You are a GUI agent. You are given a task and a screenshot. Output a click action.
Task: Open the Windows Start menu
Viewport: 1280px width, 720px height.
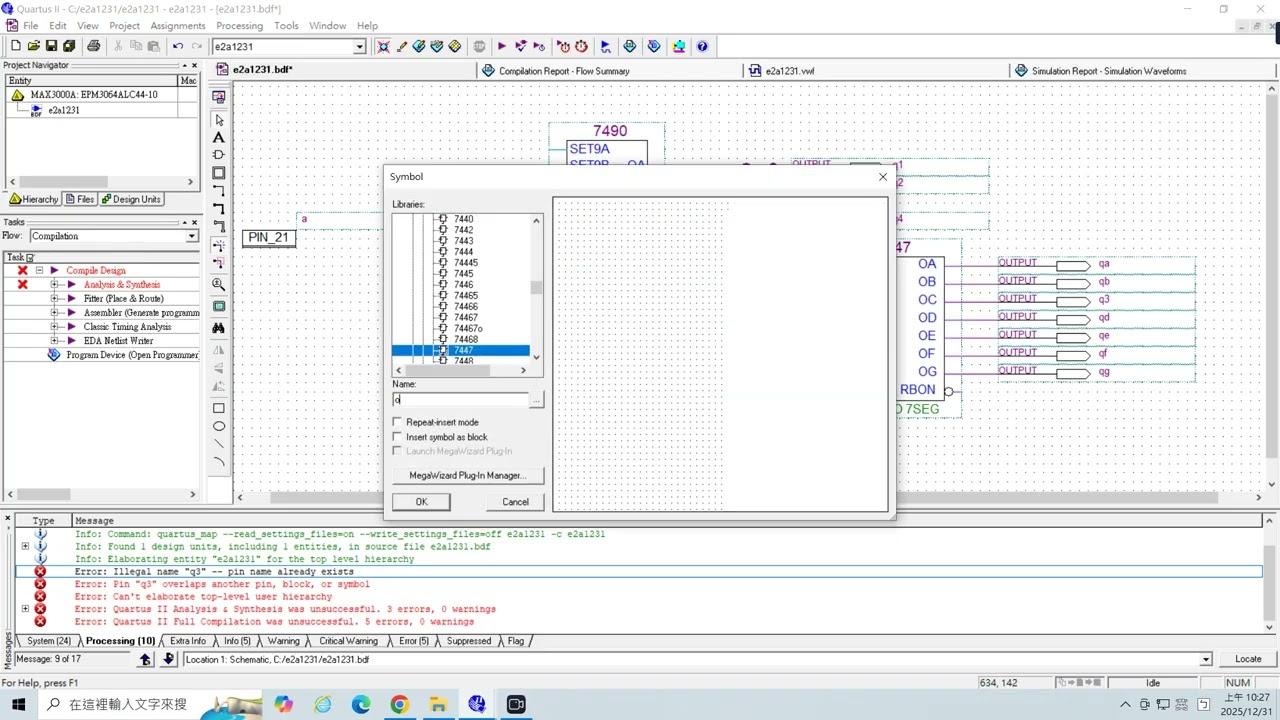pyautogui.click(x=18, y=705)
